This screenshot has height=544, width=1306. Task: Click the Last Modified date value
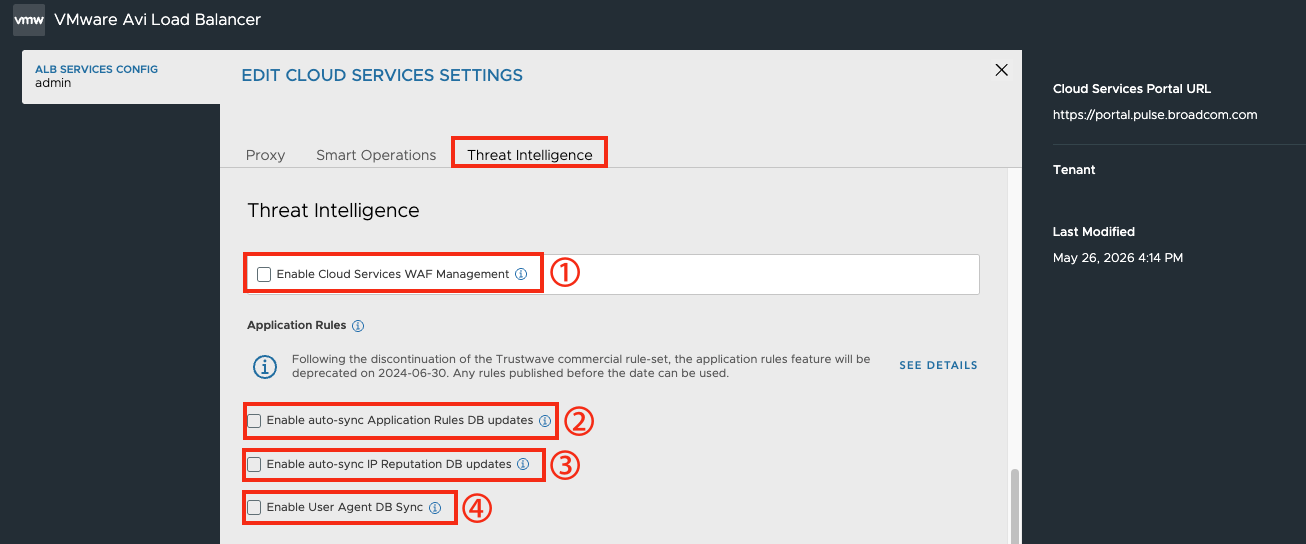tap(1118, 258)
